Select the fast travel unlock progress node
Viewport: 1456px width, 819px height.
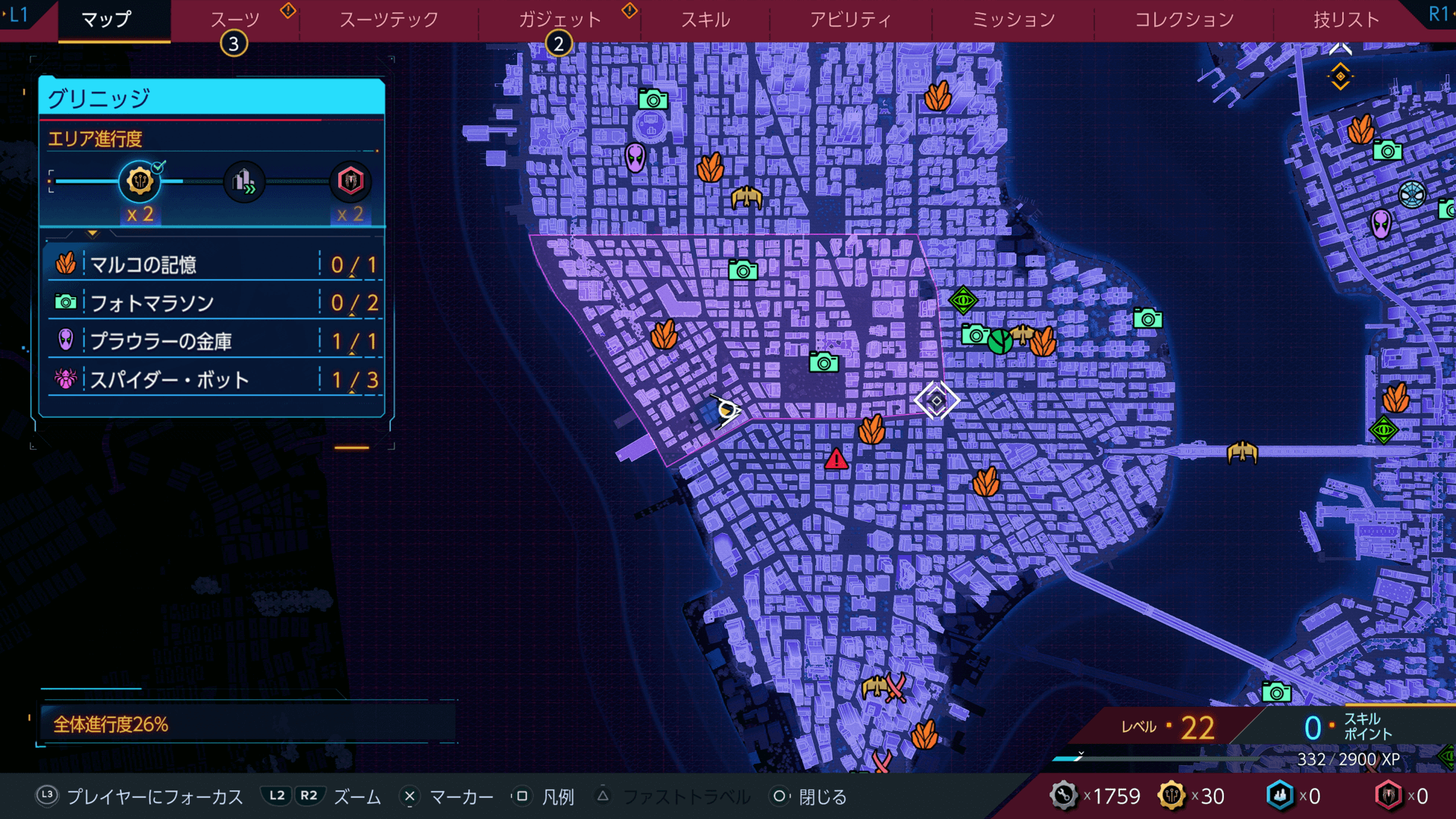coord(243,181)
